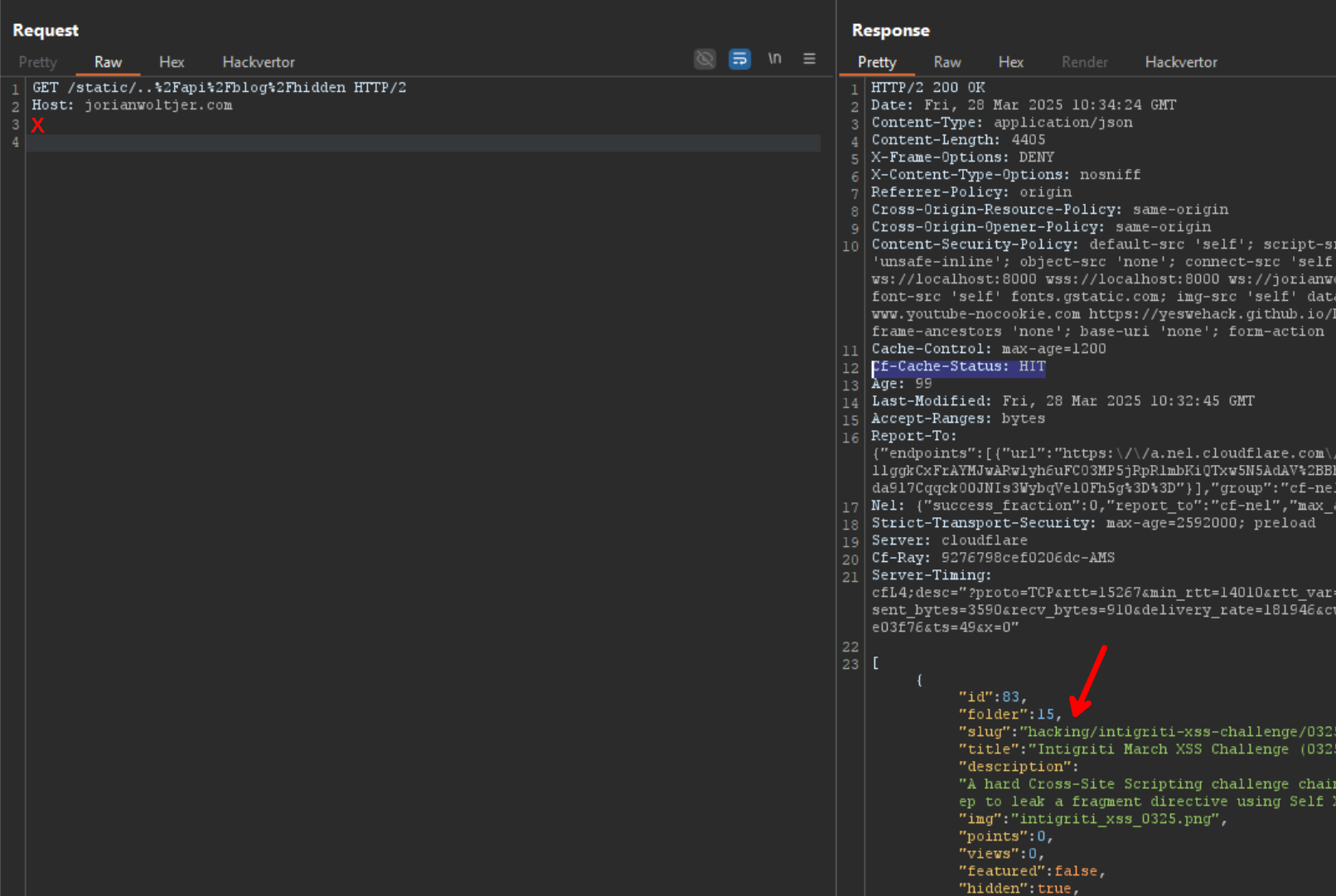Image resolution: width=1336 pixels, height=896 pixels.
Task: Click the opening bracket on response line 23
Action: click(875, 663)
